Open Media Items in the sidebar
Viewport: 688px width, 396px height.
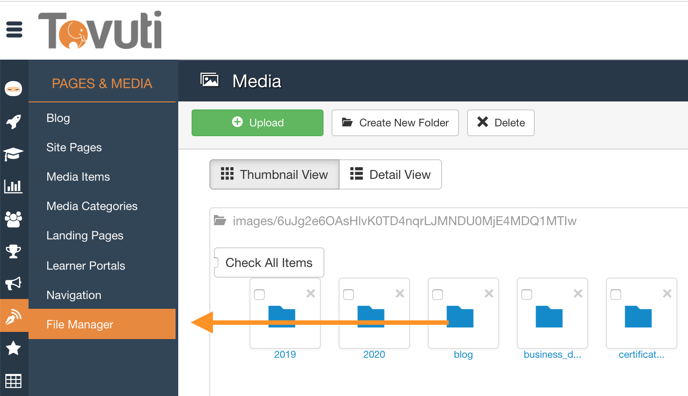tap(78, 177)
